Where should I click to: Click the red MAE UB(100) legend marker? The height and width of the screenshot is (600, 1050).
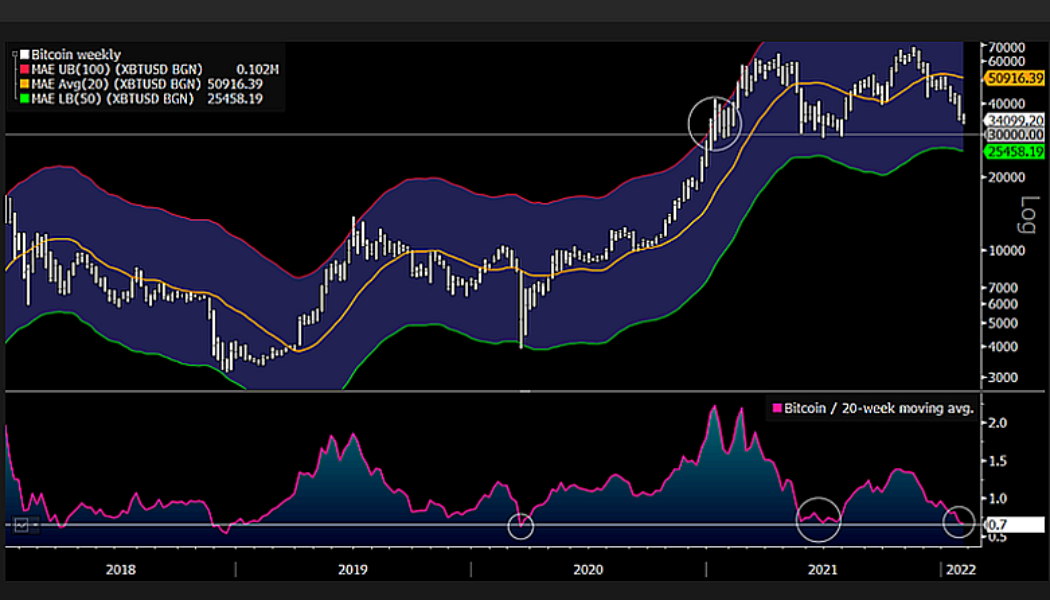(24, 70)
